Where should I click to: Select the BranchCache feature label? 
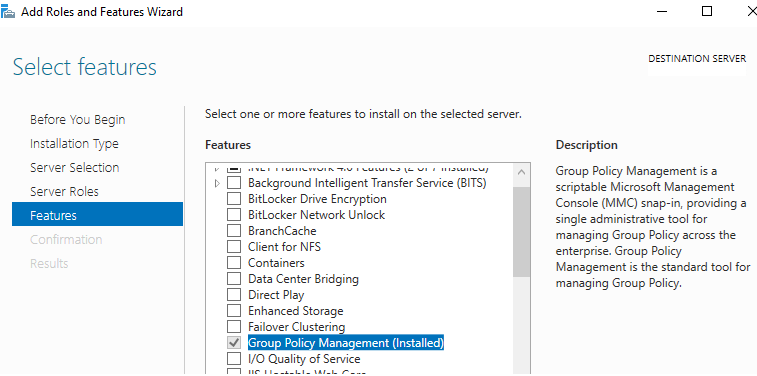click(x=282, y=231)
